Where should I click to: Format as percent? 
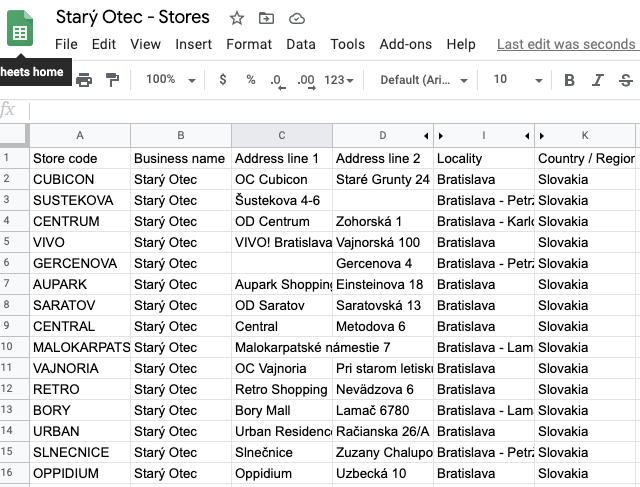point(251,79)
